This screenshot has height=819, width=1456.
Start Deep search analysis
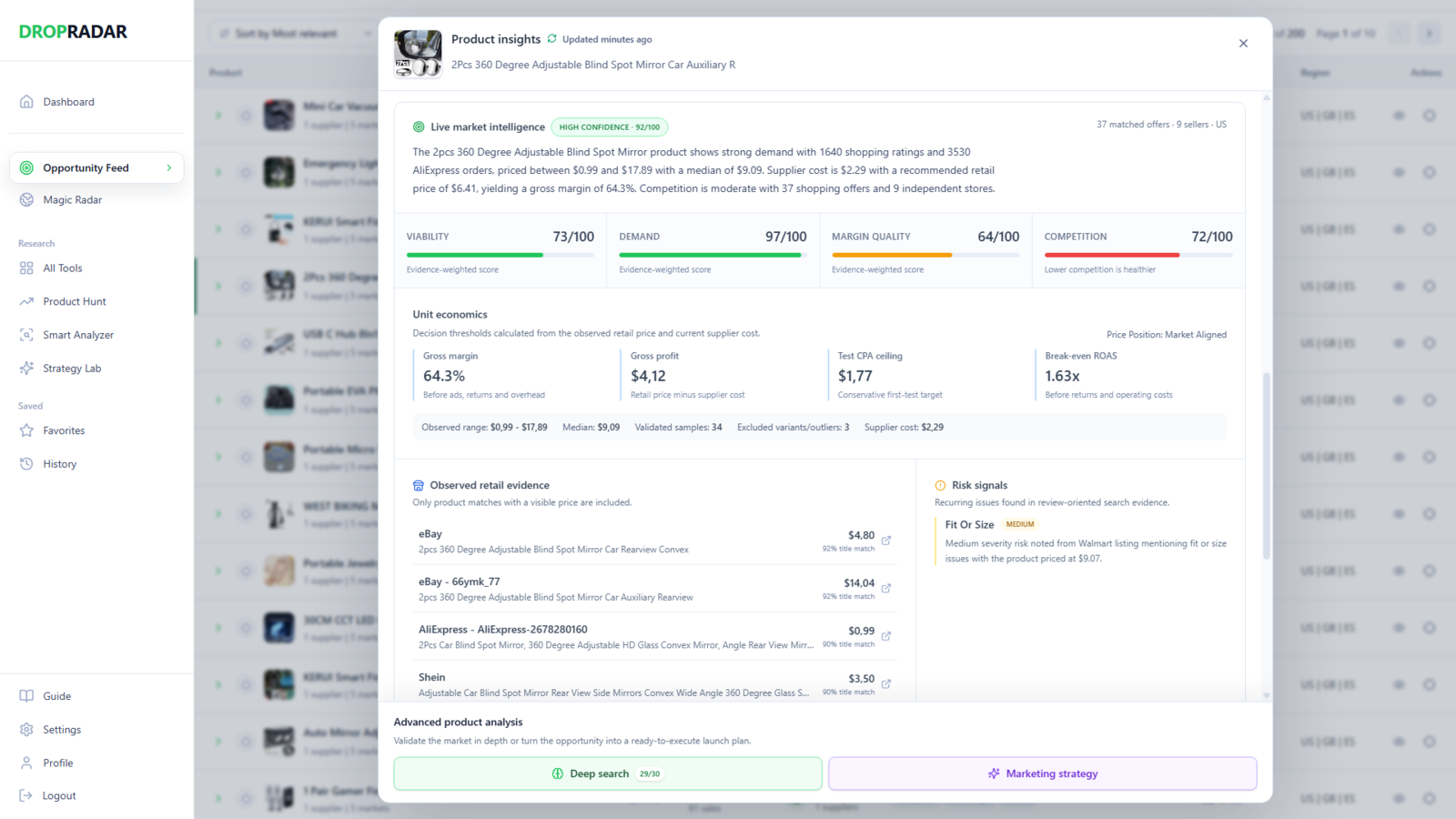coord(608,774)
